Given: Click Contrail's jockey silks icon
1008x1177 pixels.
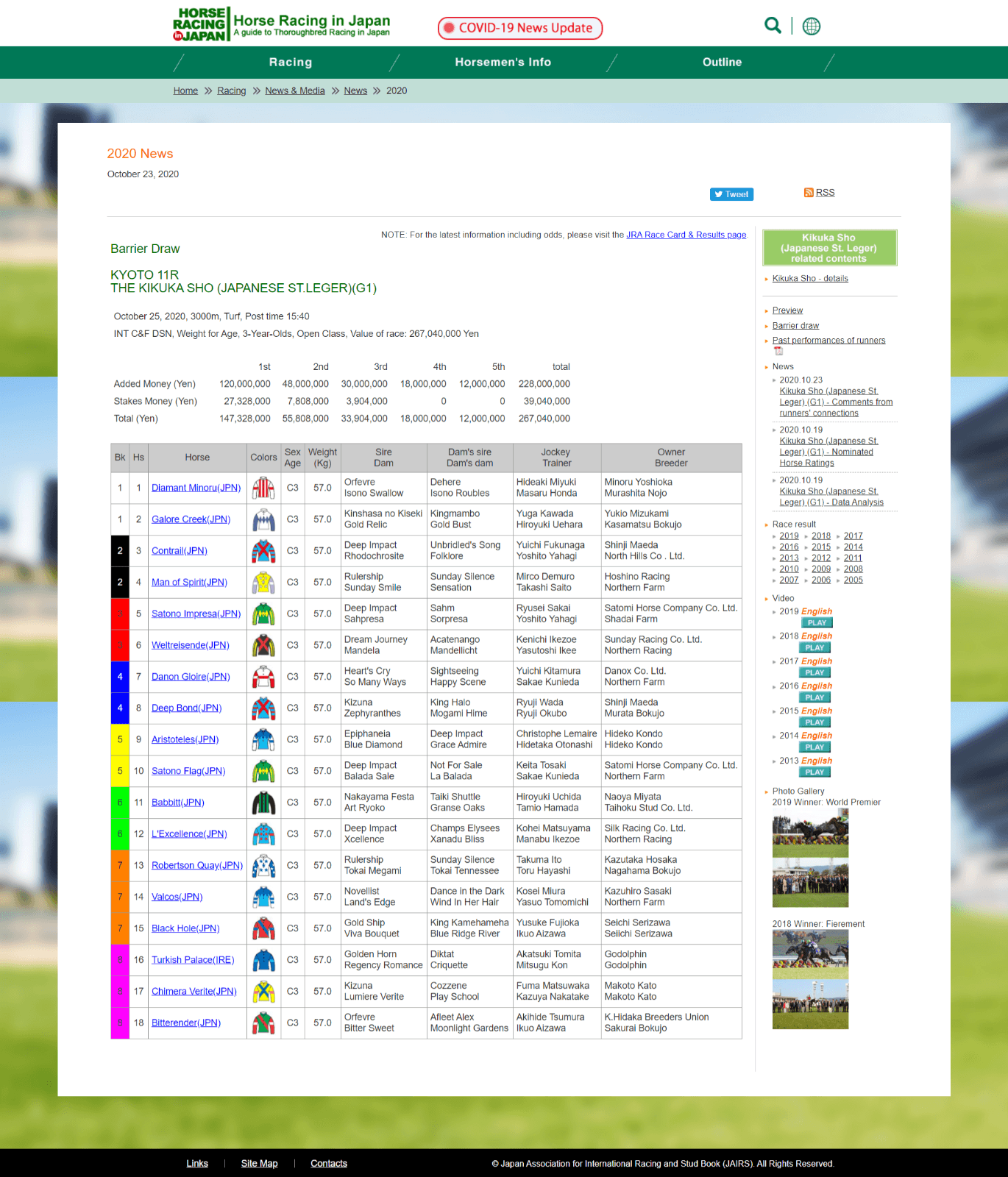Looking at the screenshot, I should tap(263, 551).
